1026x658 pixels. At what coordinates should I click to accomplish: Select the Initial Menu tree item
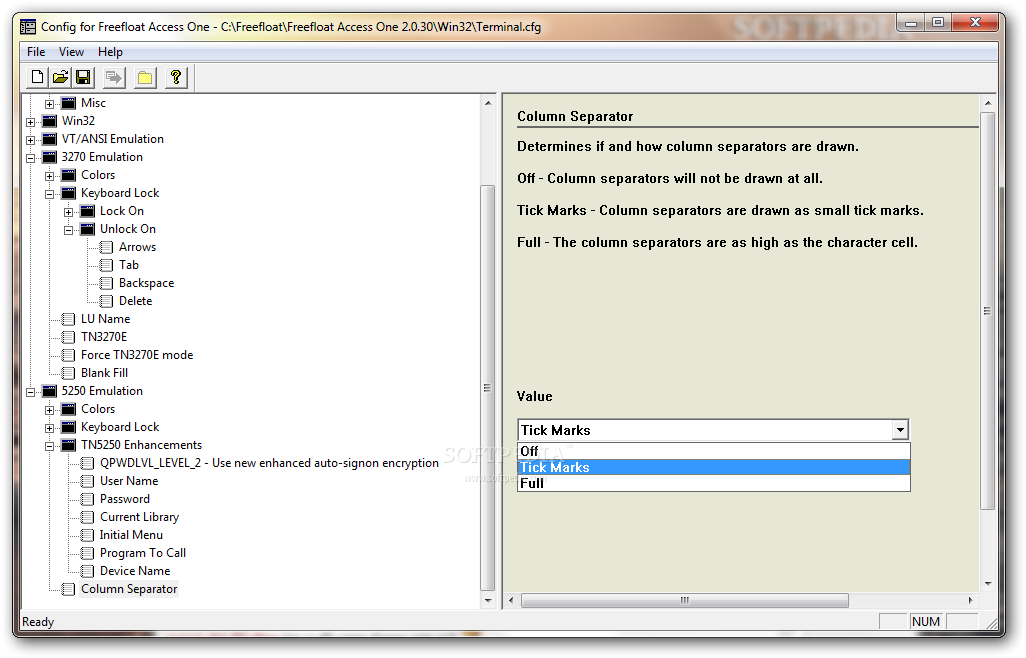click(131, 534)
